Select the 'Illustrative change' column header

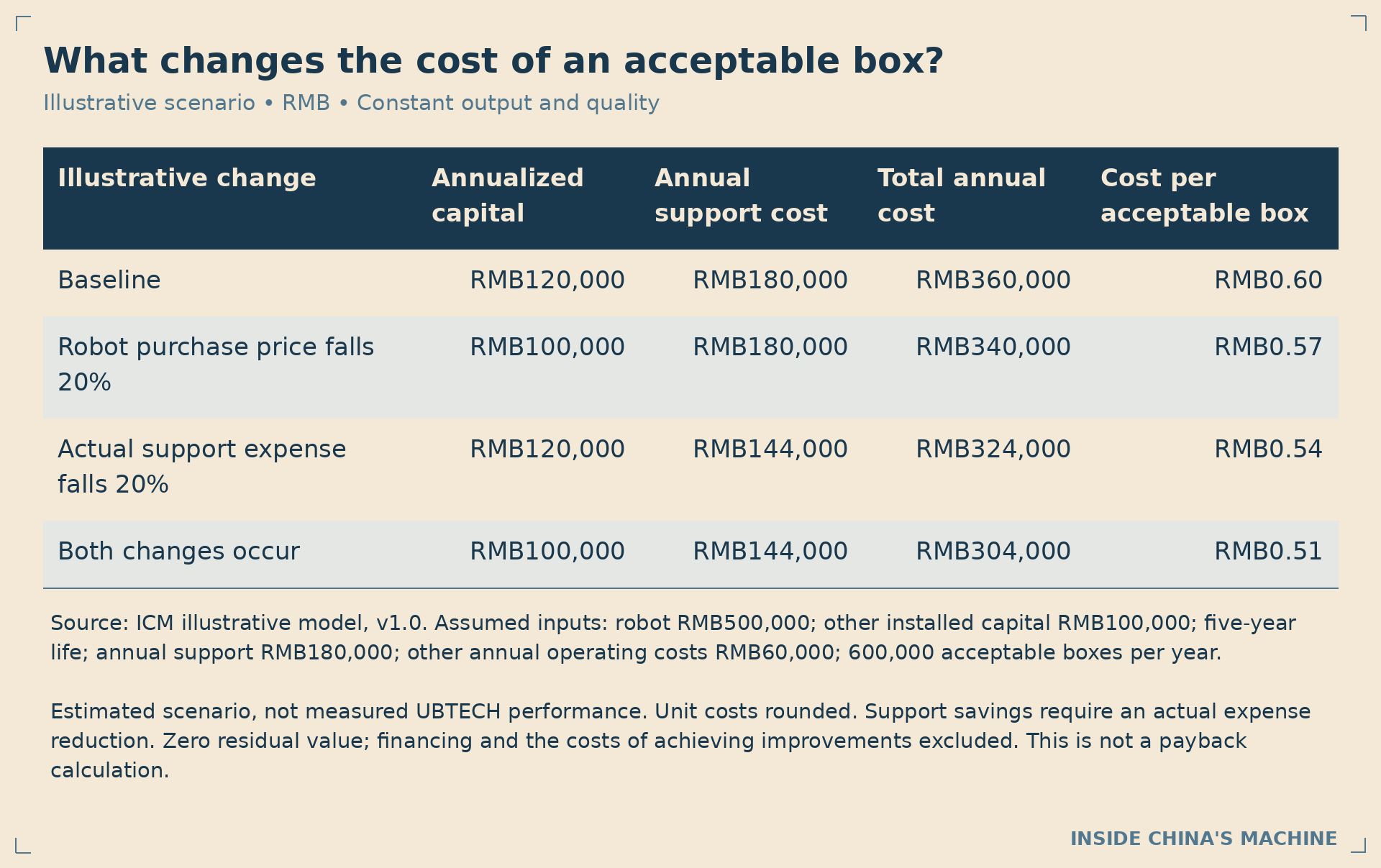pyautogui.click(x=187, y=178)
